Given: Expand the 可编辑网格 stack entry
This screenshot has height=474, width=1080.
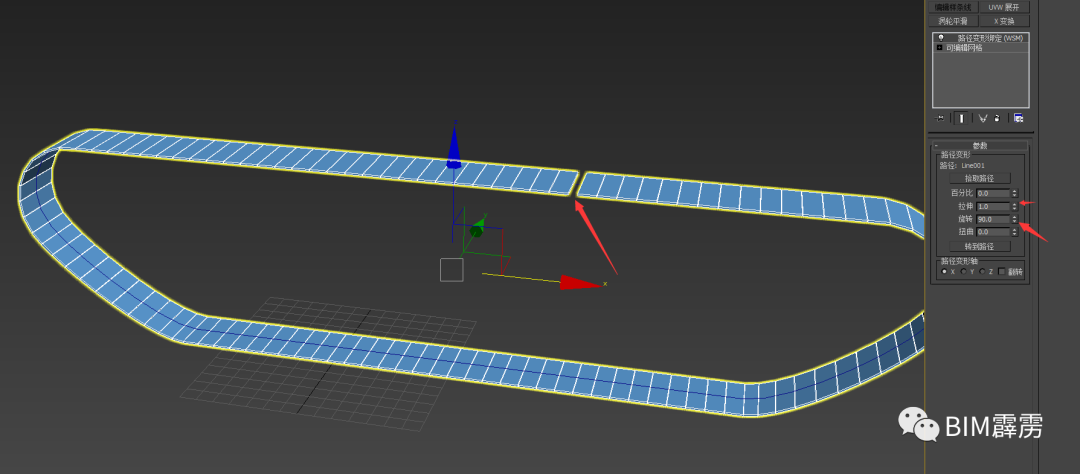Looking at the screenshot, I should click(939, 48).
